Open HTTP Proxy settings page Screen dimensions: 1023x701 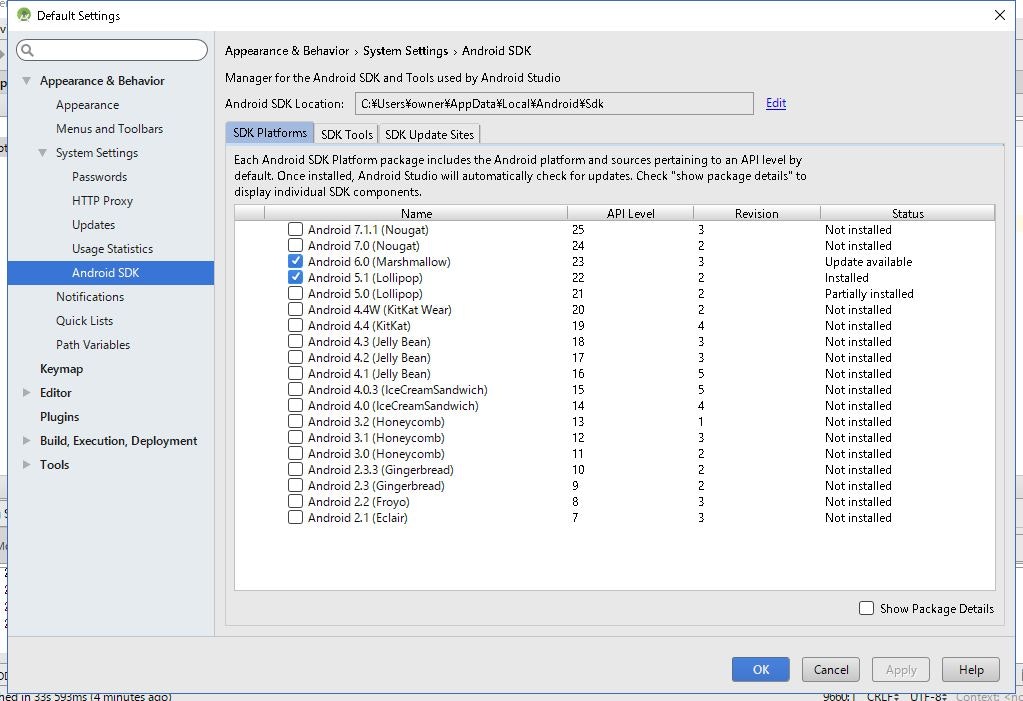coord(102,201)
